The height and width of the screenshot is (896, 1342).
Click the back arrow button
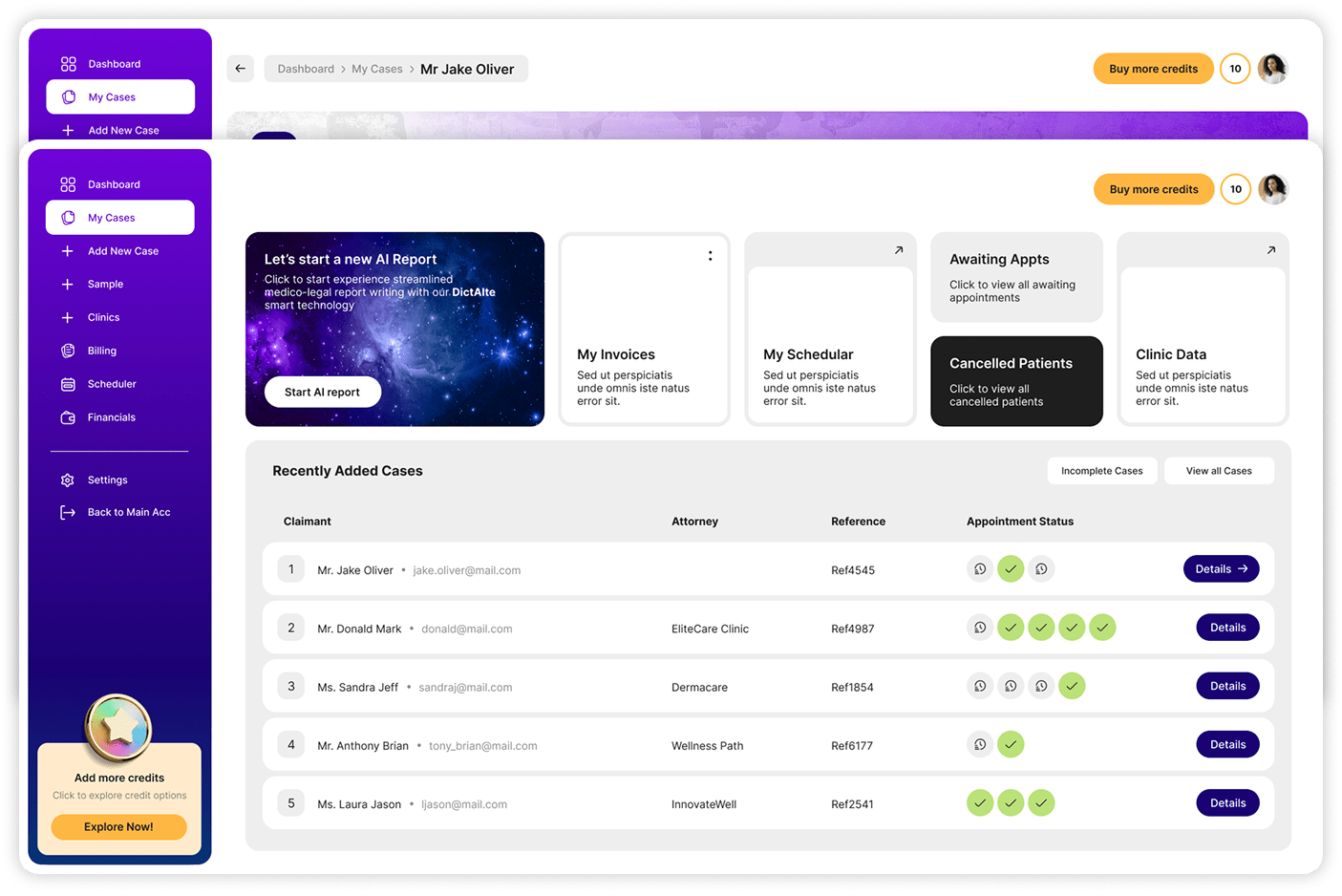click(x=241, y=69)
